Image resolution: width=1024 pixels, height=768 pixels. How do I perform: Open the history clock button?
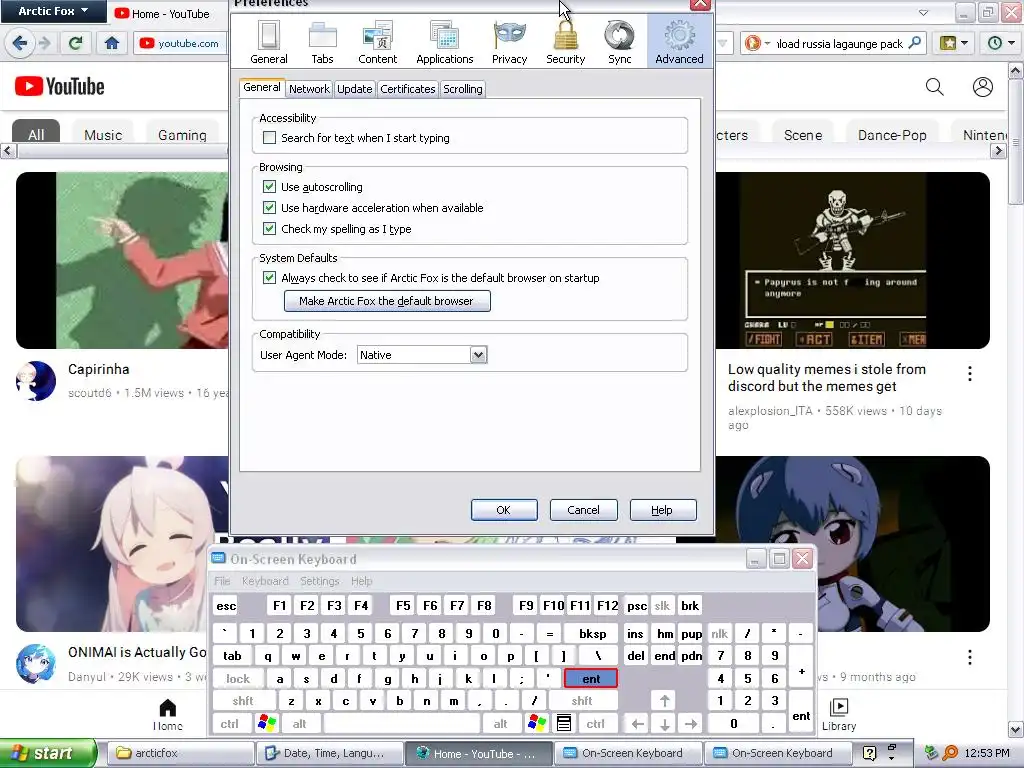(x=1000, y=43)
